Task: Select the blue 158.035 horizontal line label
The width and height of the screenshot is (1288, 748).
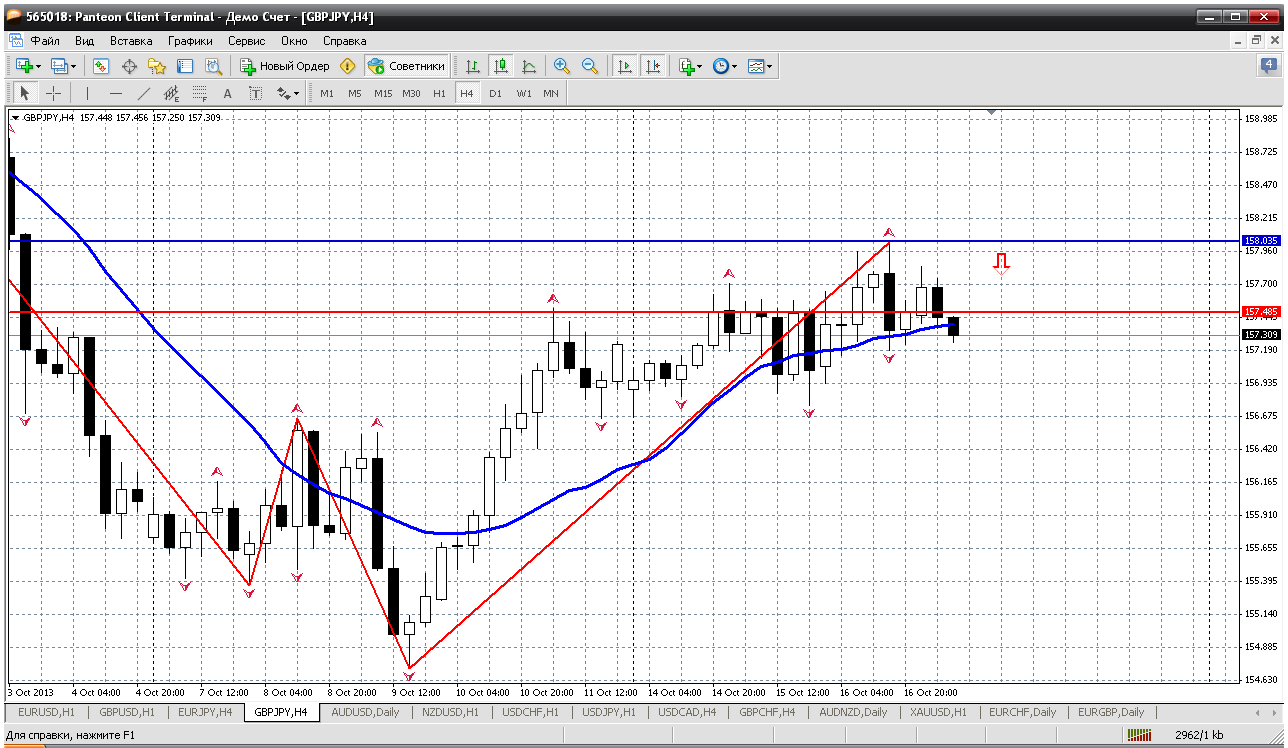Action: (x=1260, y=240)
